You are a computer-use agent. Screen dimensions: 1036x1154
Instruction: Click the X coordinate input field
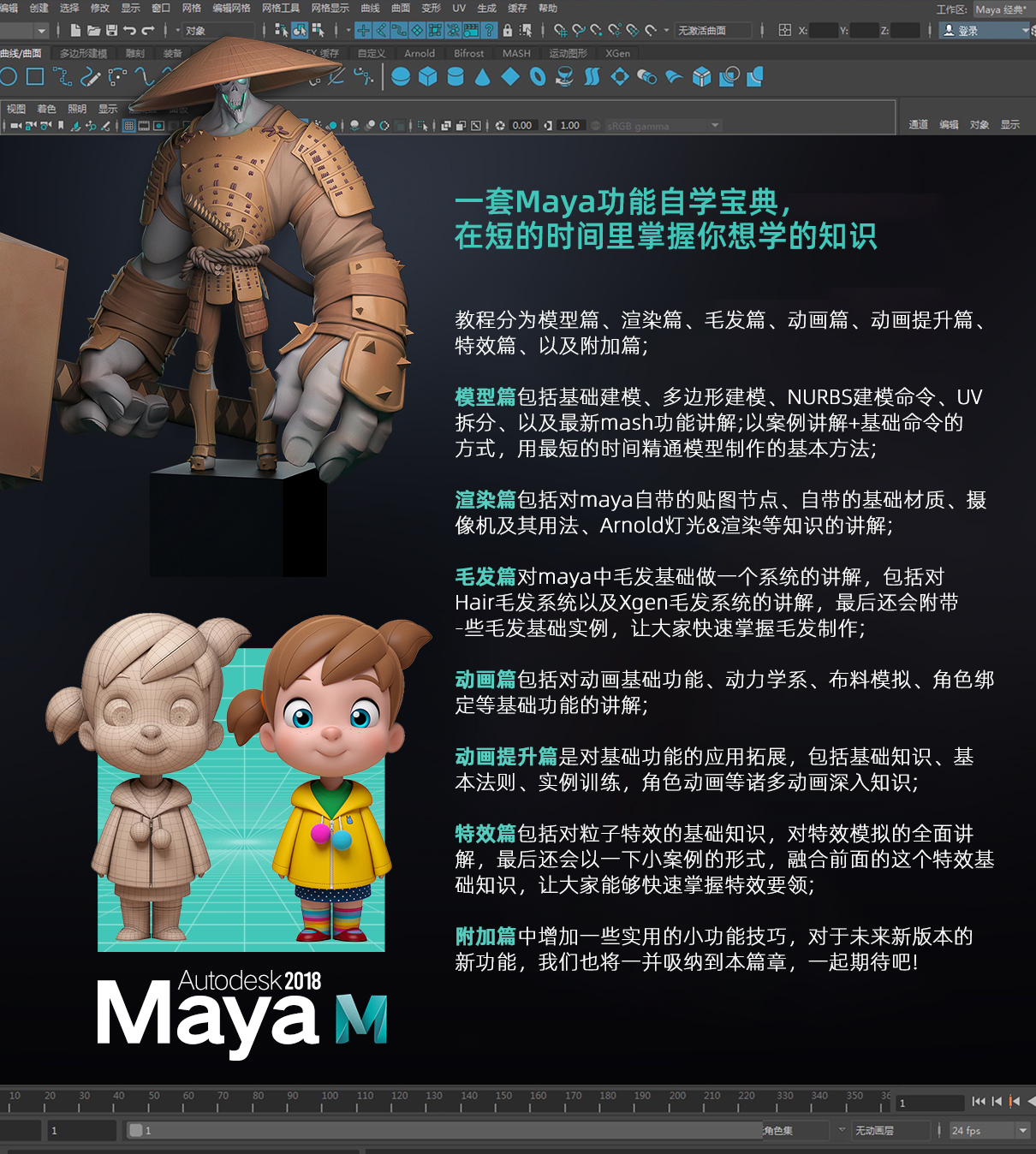point(824,31)
